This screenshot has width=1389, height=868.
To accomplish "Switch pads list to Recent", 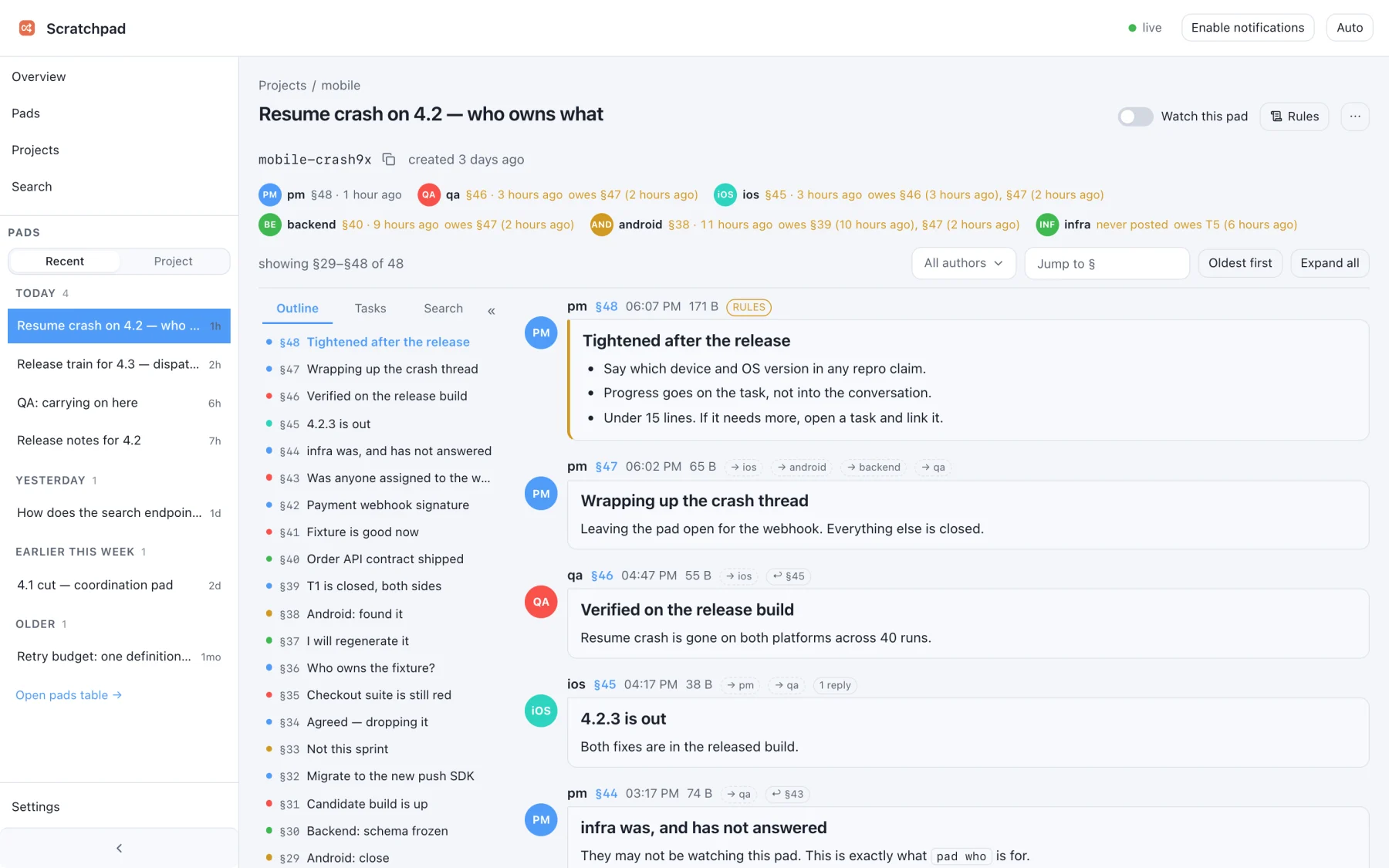I will tap(65, 262).
